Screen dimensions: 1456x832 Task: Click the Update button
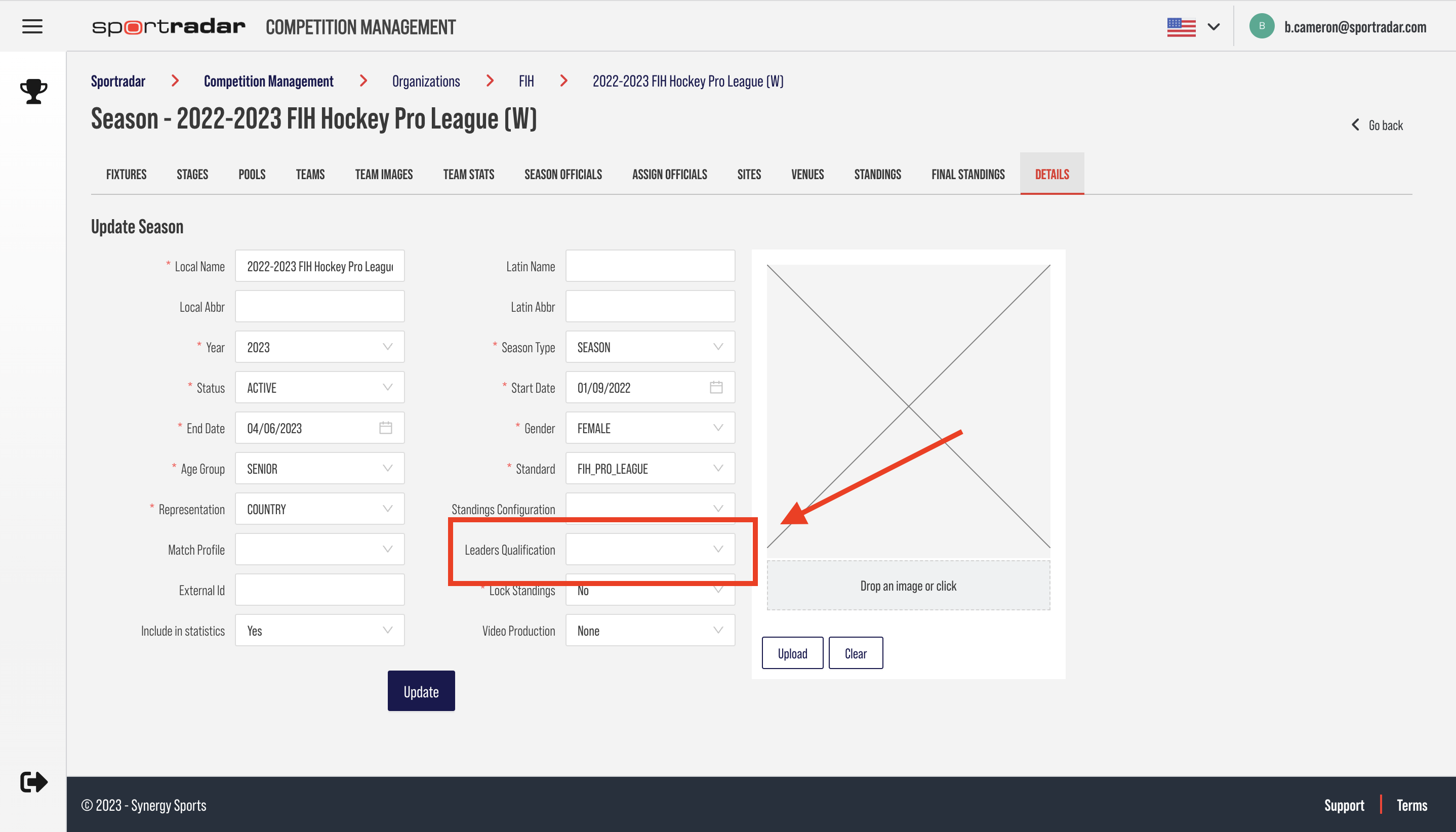pos(421,691)
